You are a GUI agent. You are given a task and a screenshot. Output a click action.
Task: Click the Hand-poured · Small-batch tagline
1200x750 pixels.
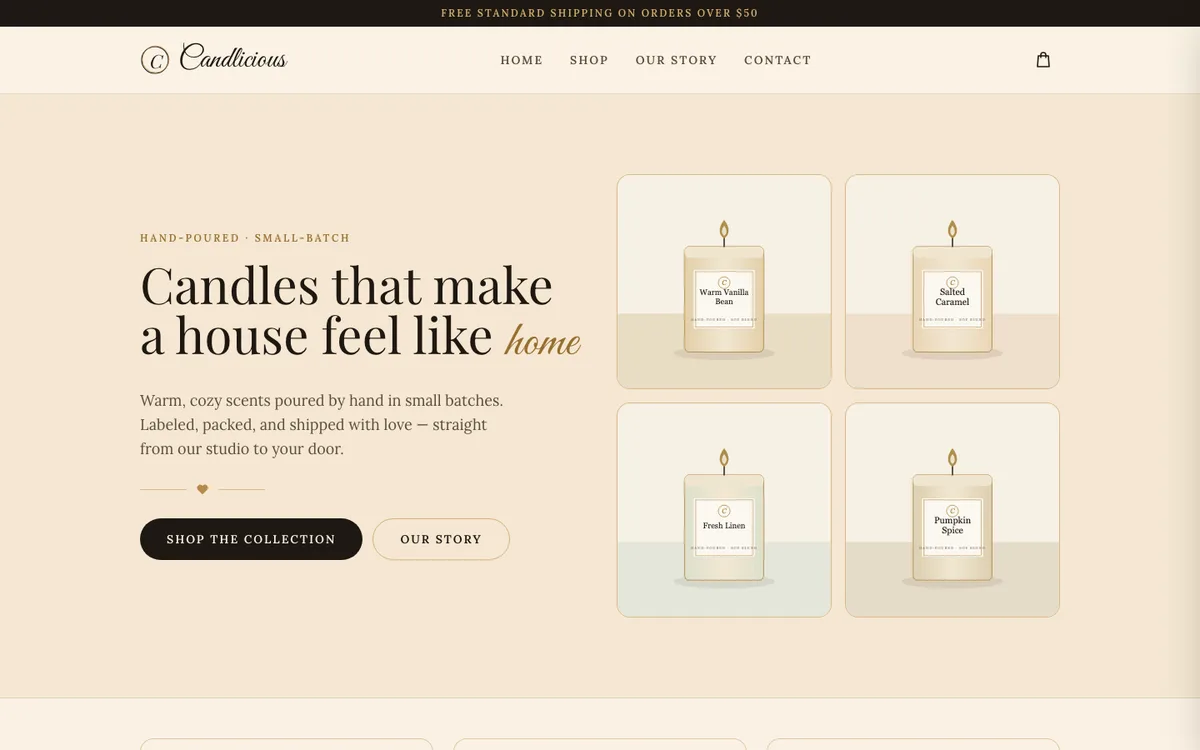tap(245, 238)
